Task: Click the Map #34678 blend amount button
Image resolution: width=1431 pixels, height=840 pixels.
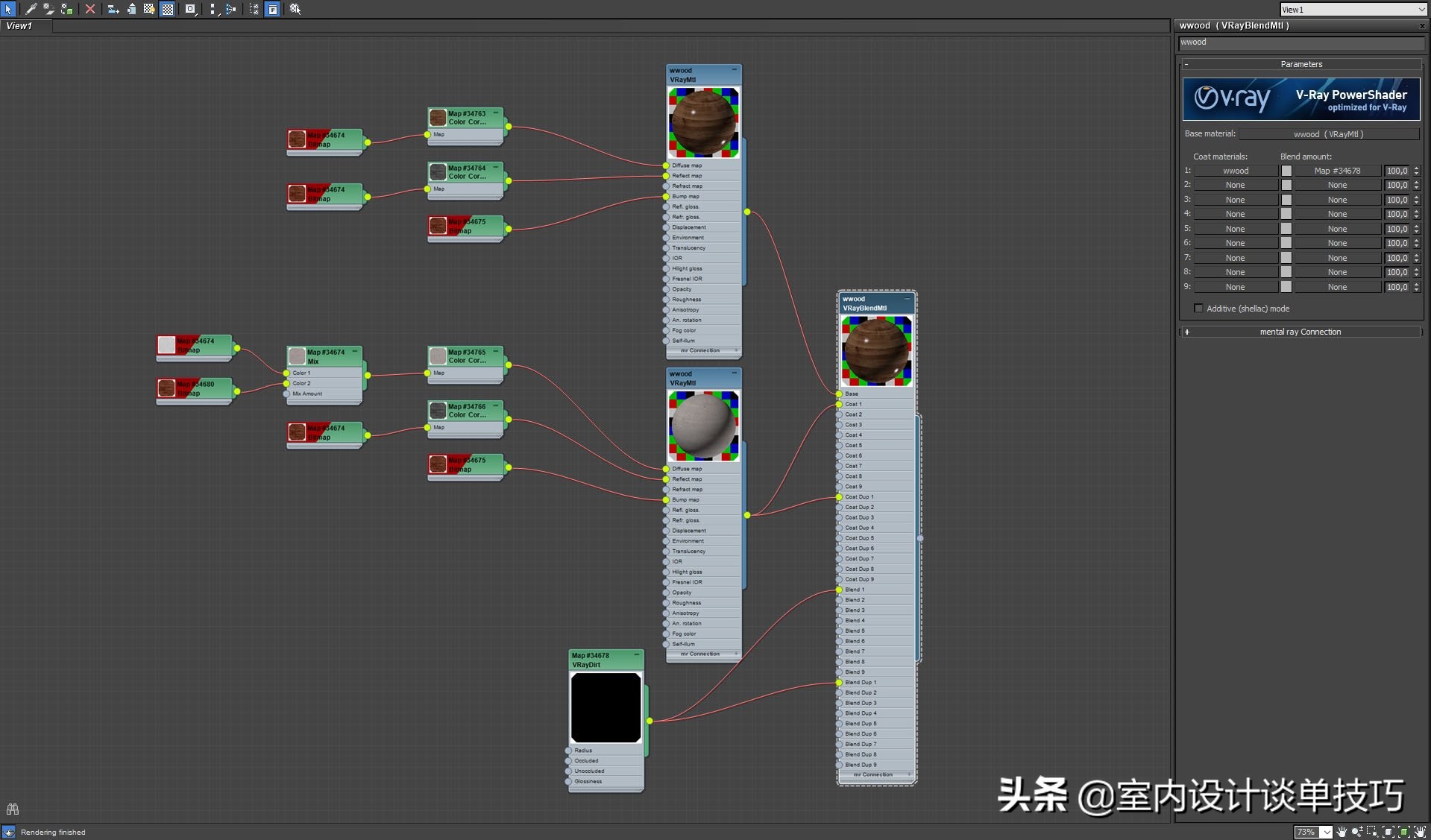Action: [x=1339, y=171]
